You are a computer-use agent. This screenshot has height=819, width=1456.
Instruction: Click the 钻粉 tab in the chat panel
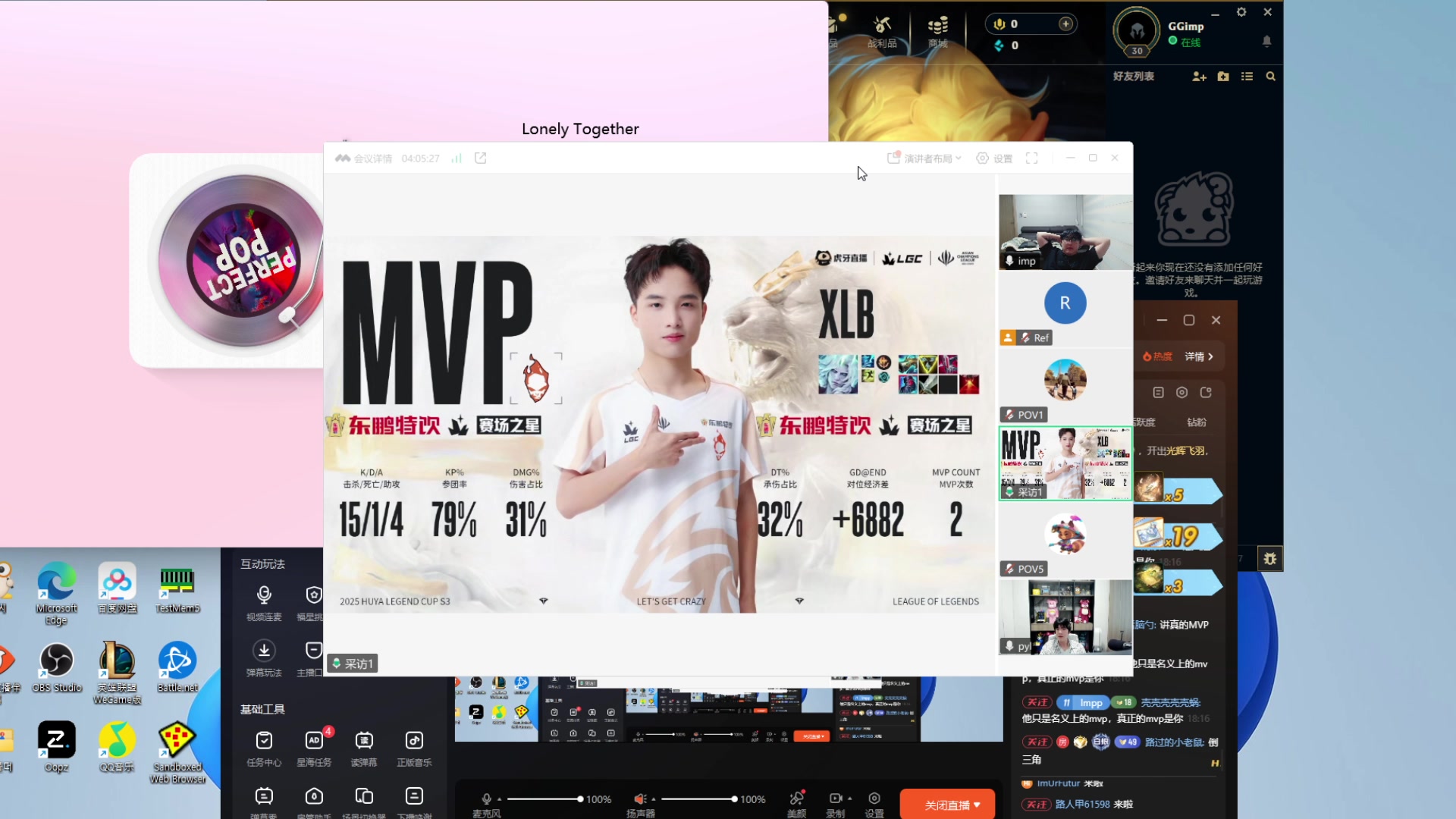pyautogui.click(x=1197, y=422)
